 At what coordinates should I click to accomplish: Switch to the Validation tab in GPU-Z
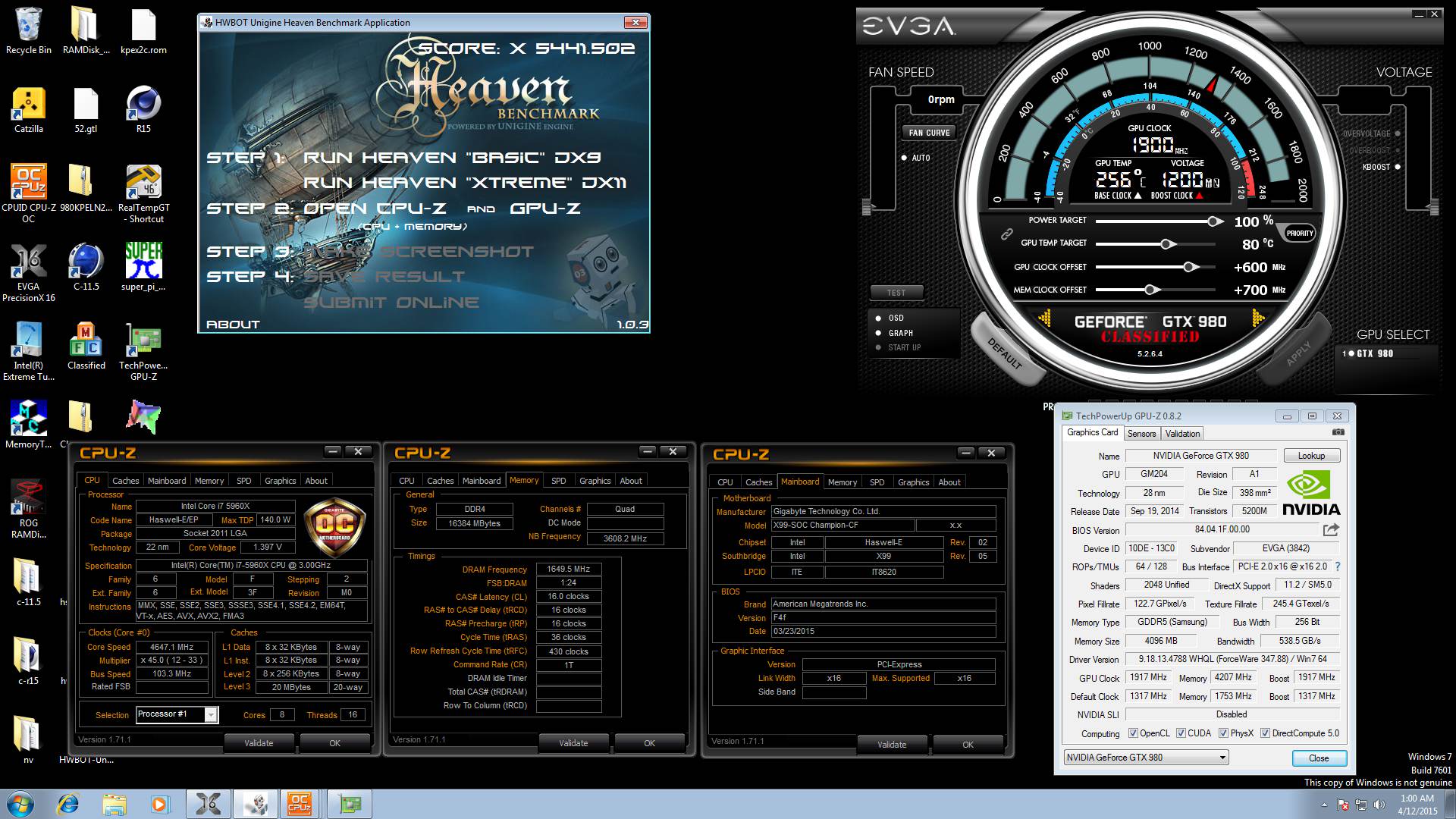coord(1182,434)
